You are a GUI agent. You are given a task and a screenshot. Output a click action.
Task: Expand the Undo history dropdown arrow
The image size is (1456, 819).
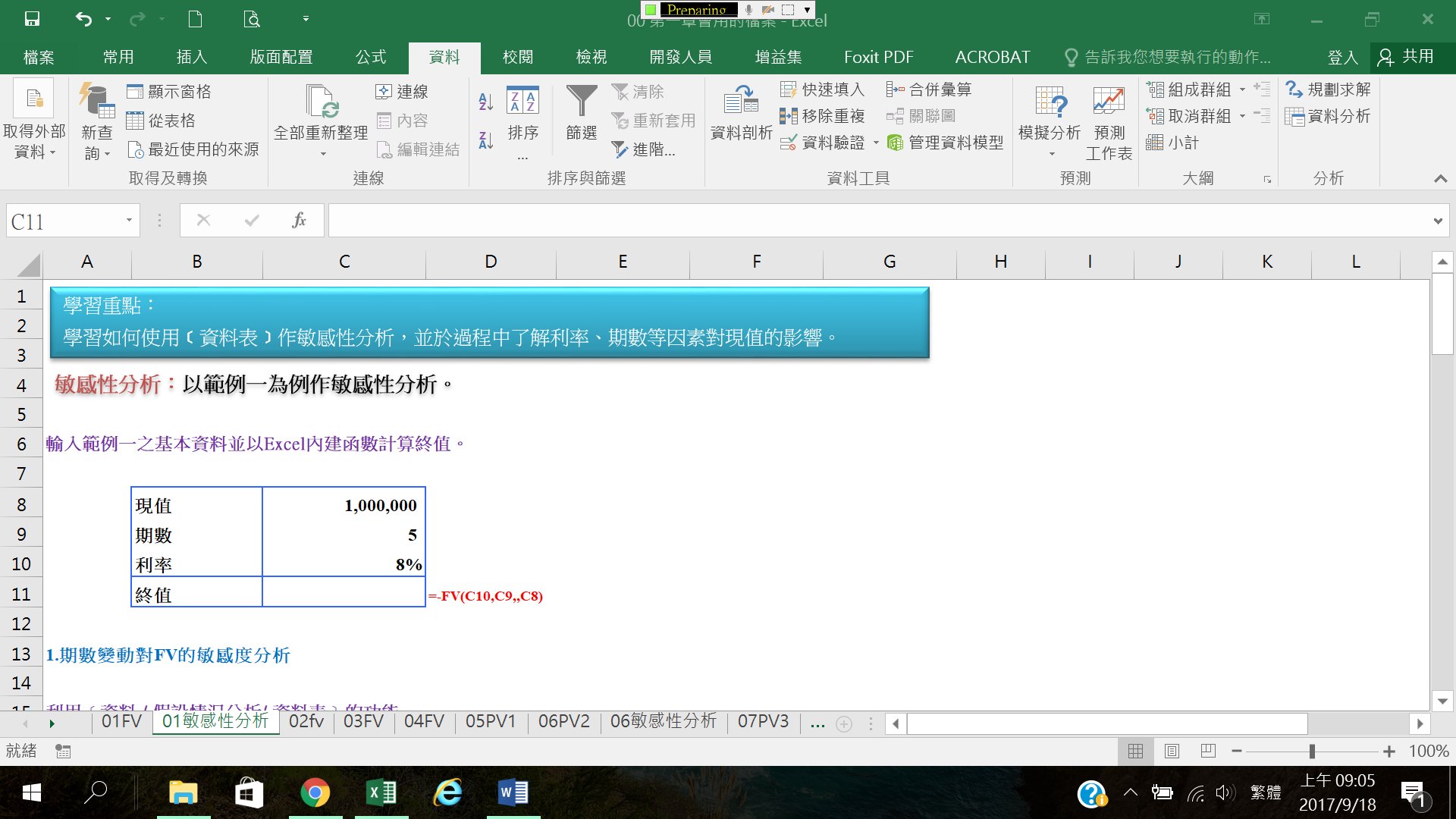tap(108, 19)
